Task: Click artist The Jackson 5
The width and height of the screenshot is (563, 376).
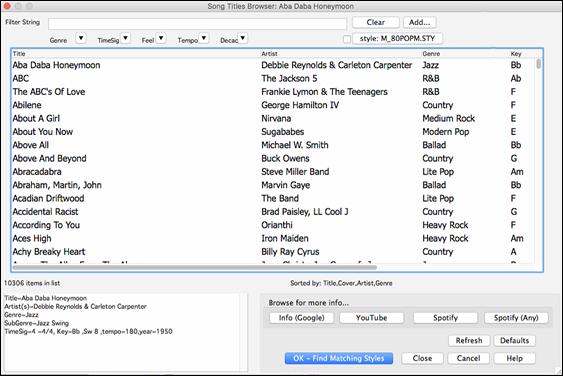Action: [289, 78]
